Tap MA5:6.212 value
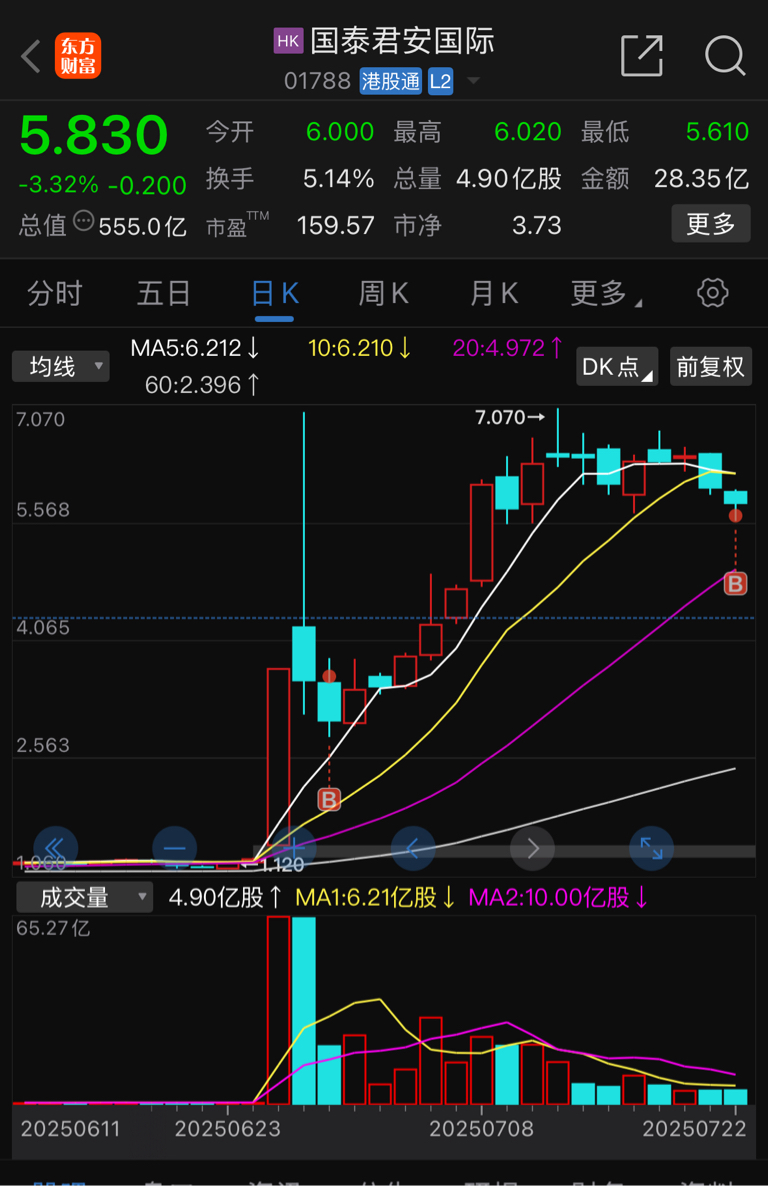 click(x=195, y=348)
